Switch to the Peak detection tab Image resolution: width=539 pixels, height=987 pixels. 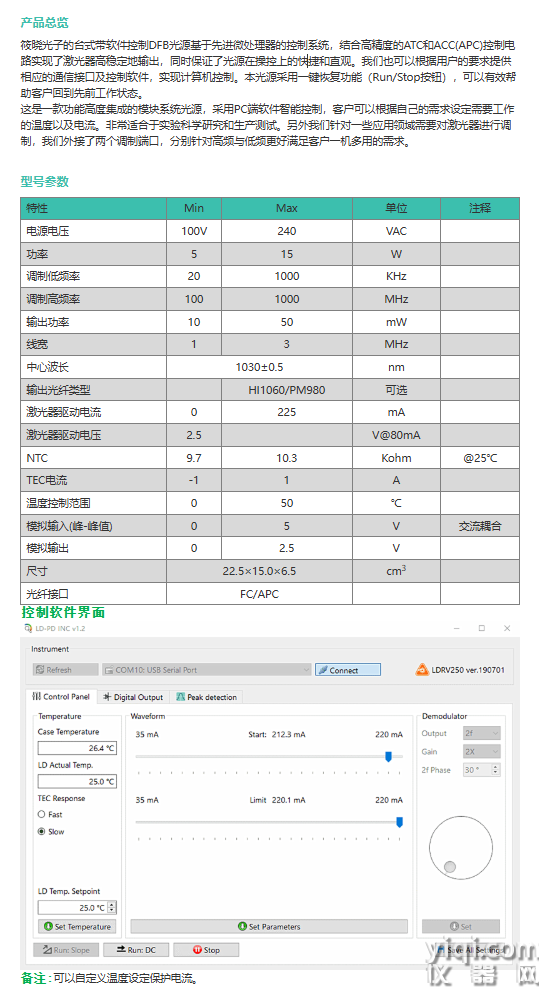click(x=207, y=697)
